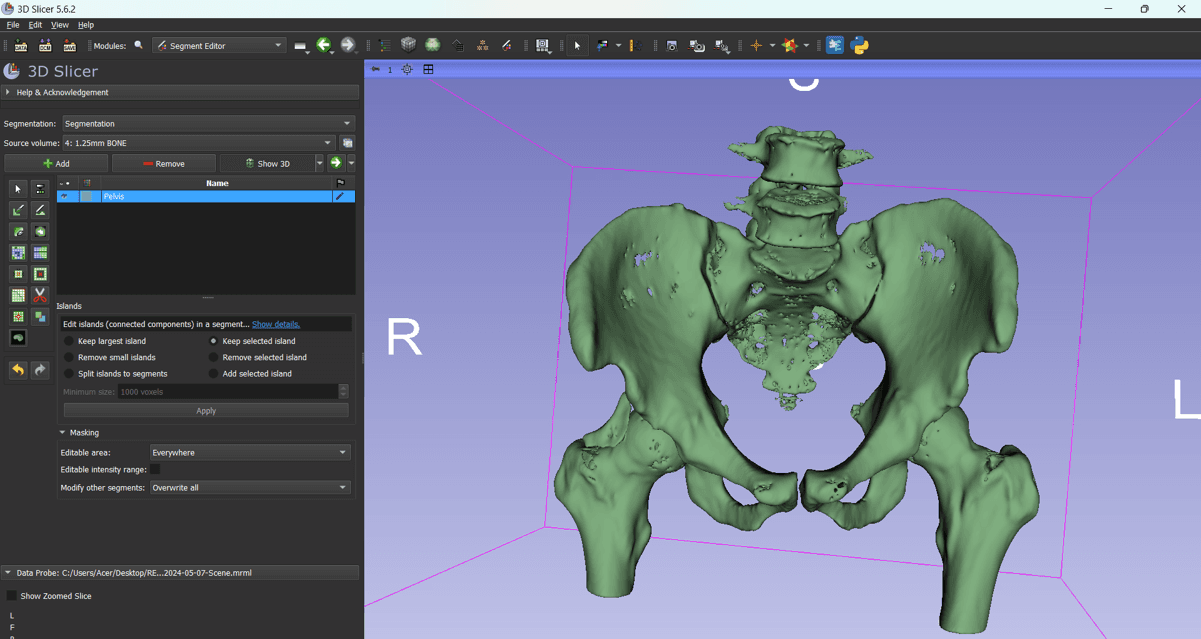The width and height of the screenshot is (1201, 639).
Task: Click the Minimum size voxels field
Action: click(228, 392)
